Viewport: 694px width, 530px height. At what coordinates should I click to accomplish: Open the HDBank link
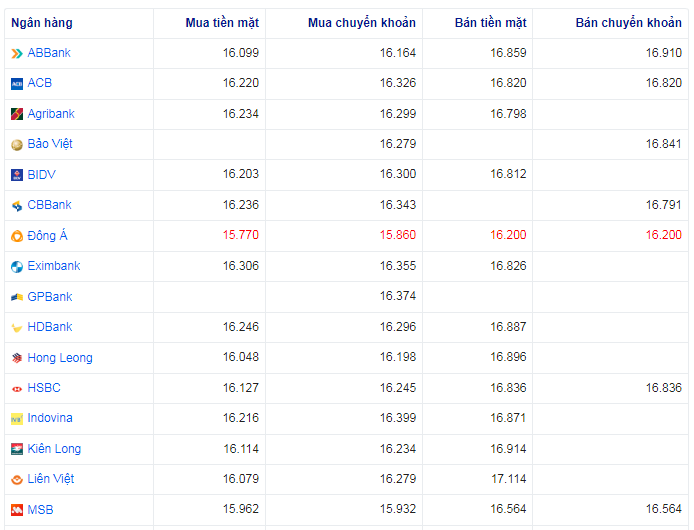click(50, 327)
